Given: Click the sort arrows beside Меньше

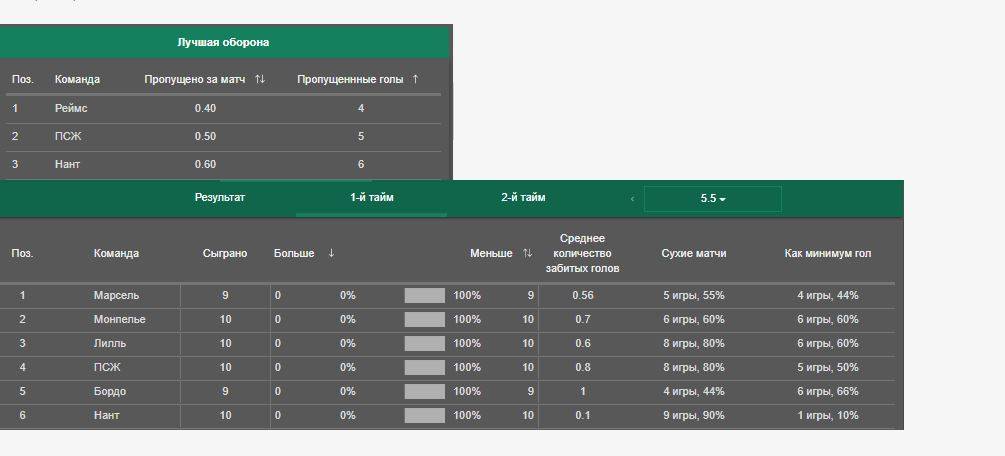Looking at the screenshot, I should [527, 253].
